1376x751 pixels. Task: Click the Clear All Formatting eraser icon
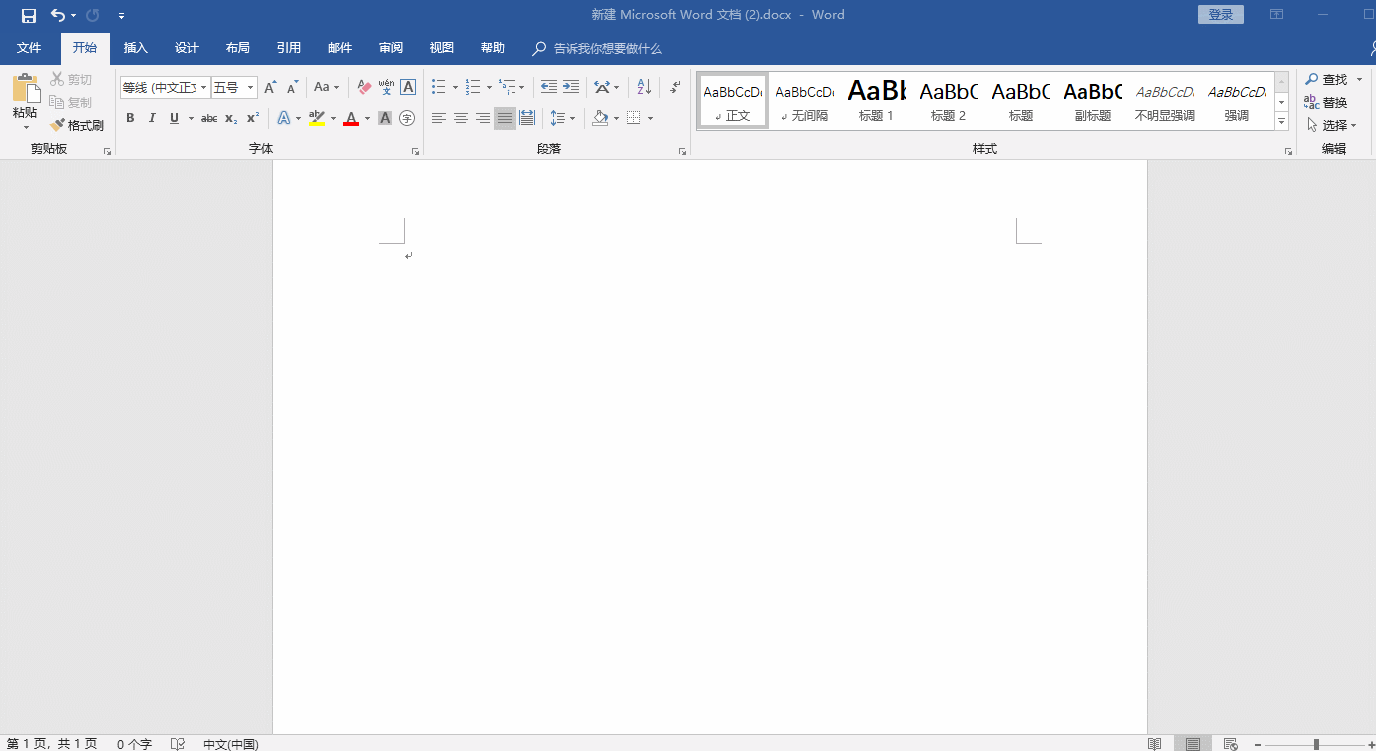pos(364,88)
